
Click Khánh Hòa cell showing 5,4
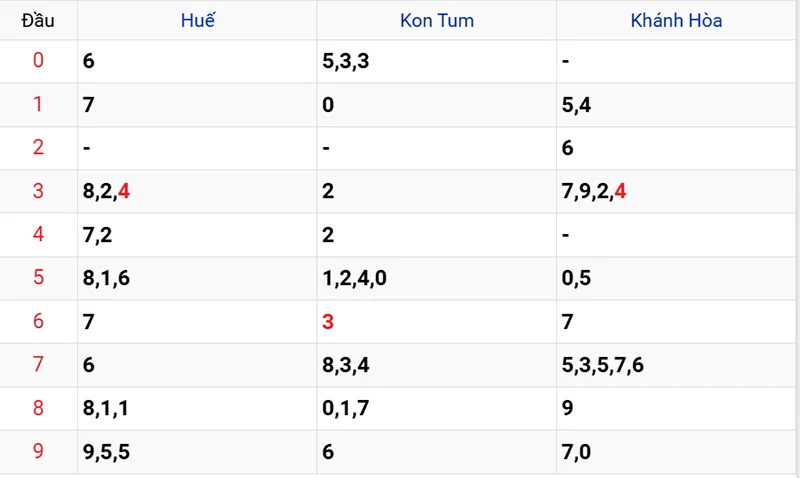coord(575,105)
